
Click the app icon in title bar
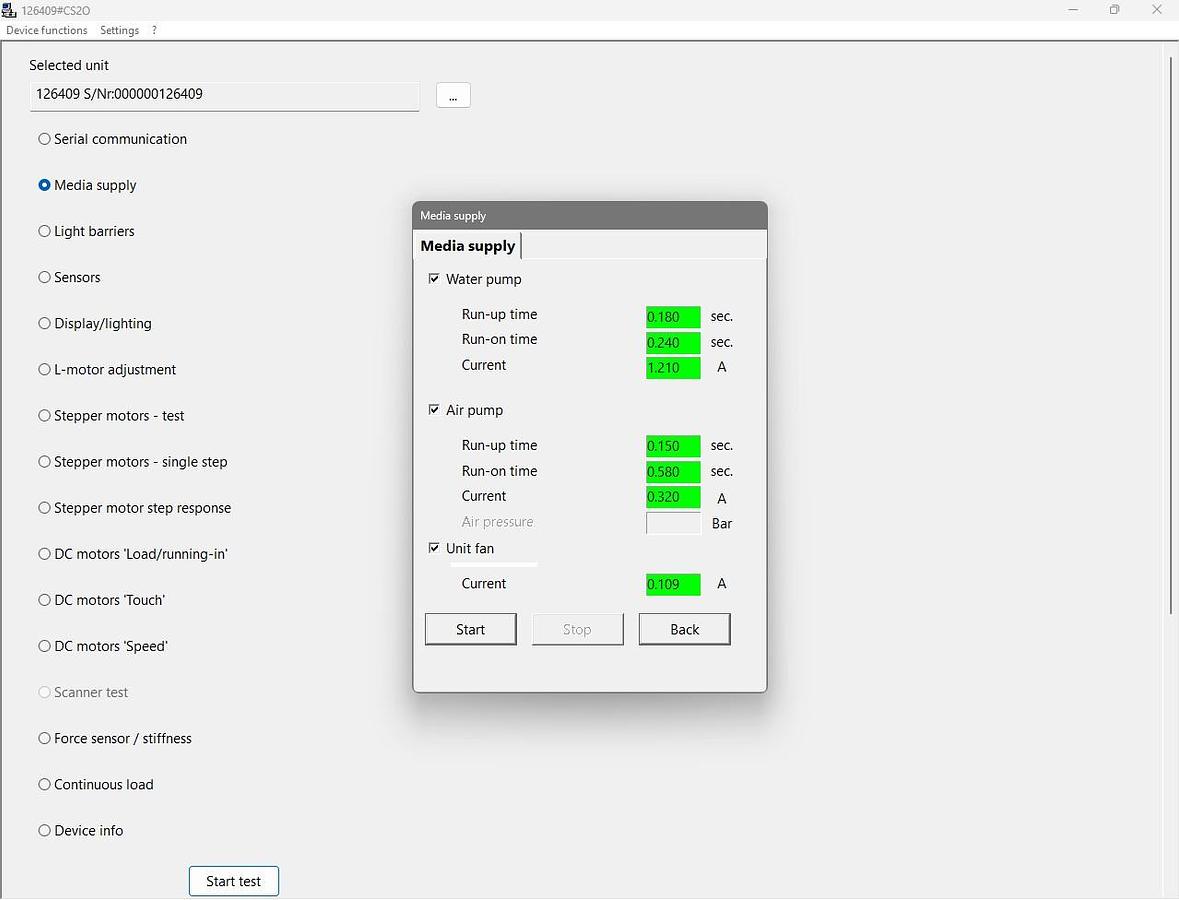click(x=10, y=10)
